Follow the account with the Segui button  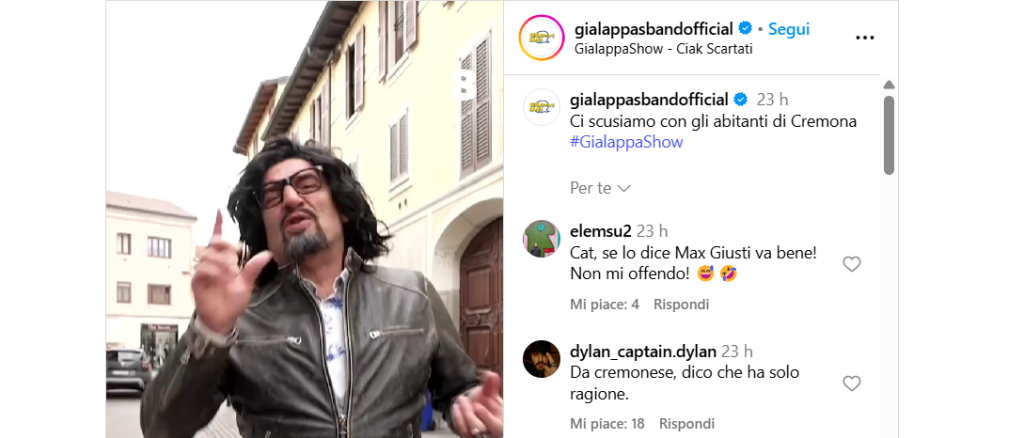point(788,29)
